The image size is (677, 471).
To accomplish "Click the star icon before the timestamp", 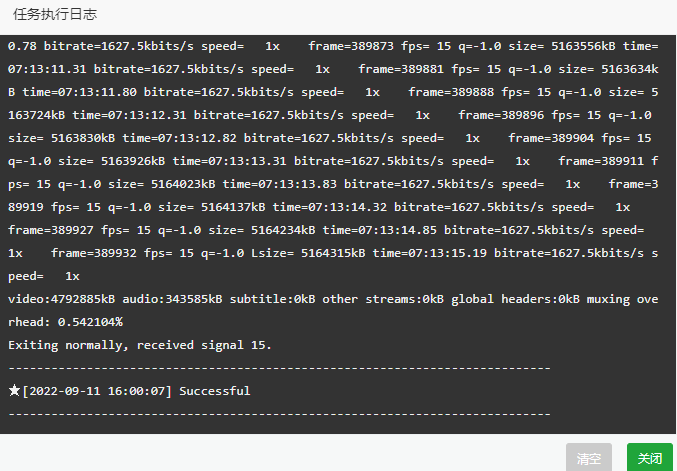I will click(14, 390).
